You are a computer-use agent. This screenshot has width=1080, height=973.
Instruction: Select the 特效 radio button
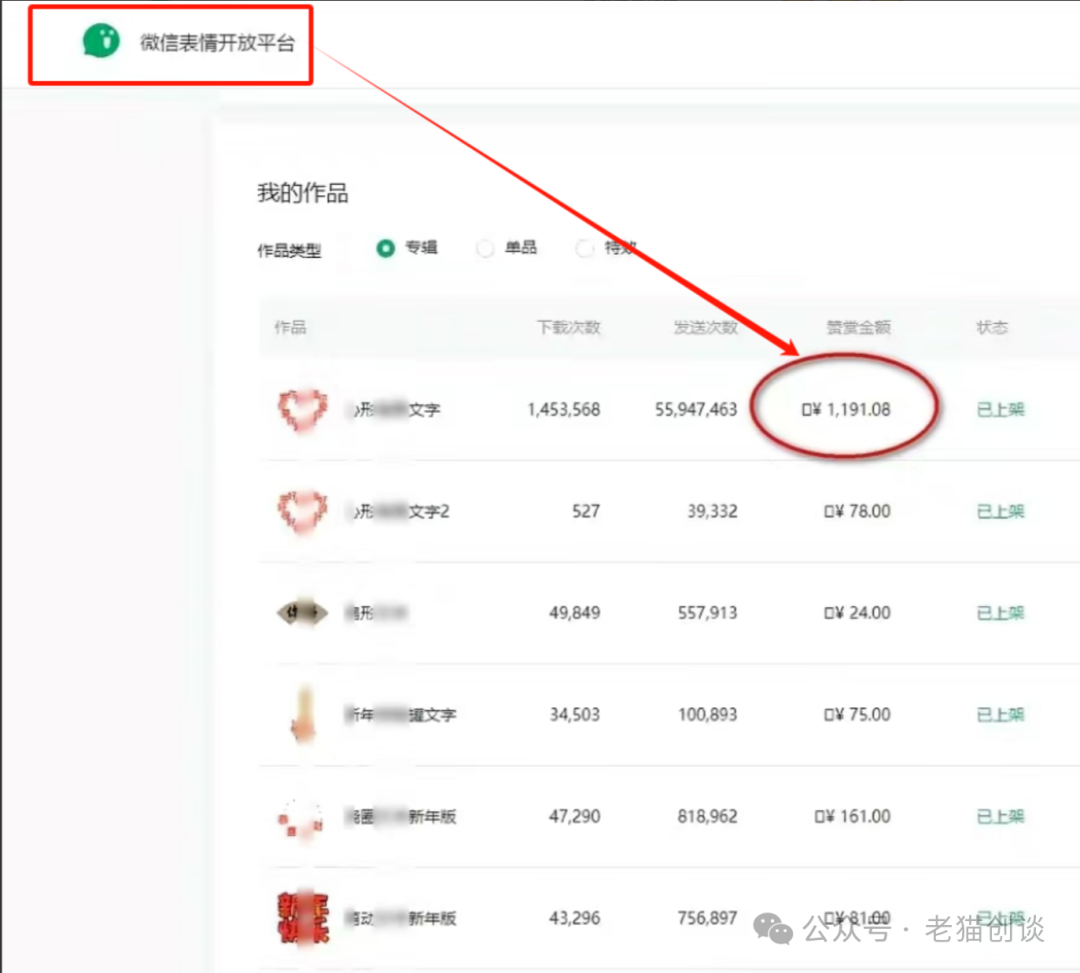point(585,248)
